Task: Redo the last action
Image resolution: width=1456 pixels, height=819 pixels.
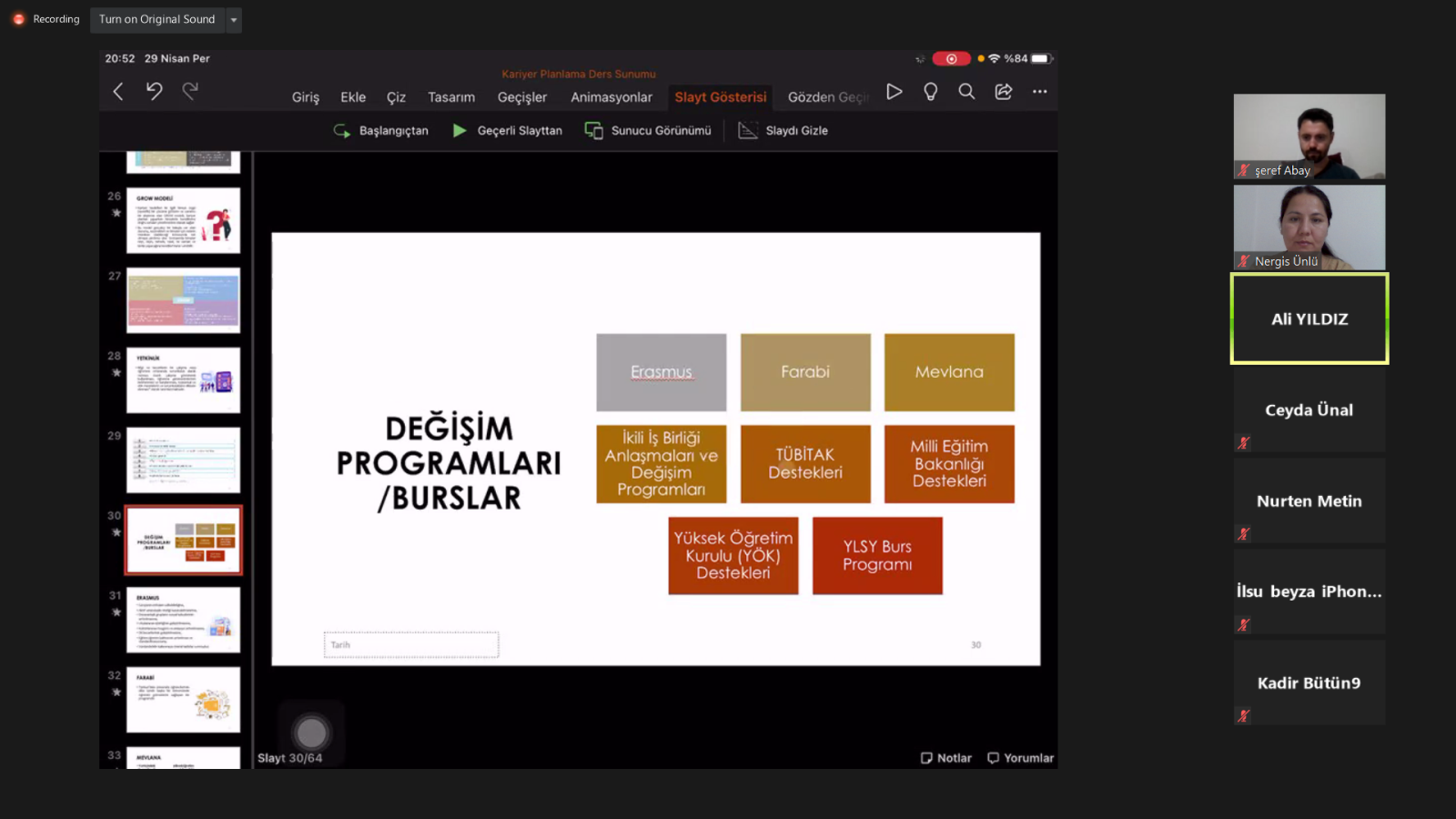Action: click(190, 91)
